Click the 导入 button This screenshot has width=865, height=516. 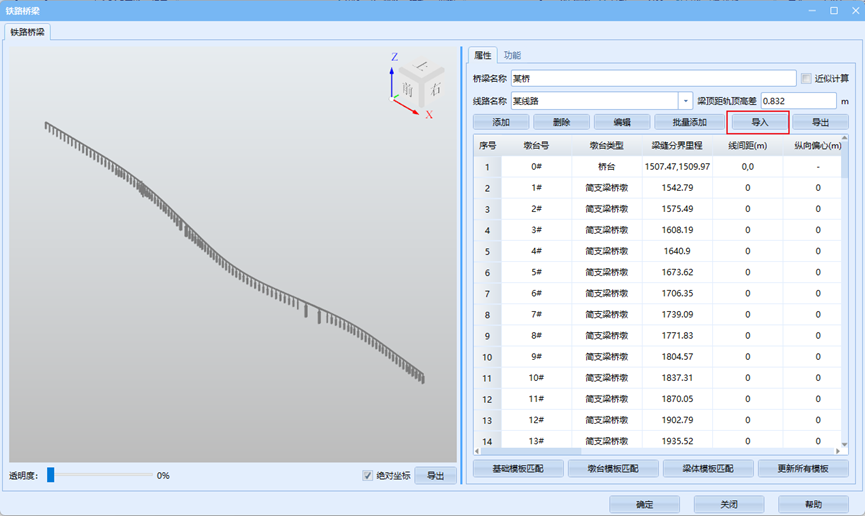(759, 122)
